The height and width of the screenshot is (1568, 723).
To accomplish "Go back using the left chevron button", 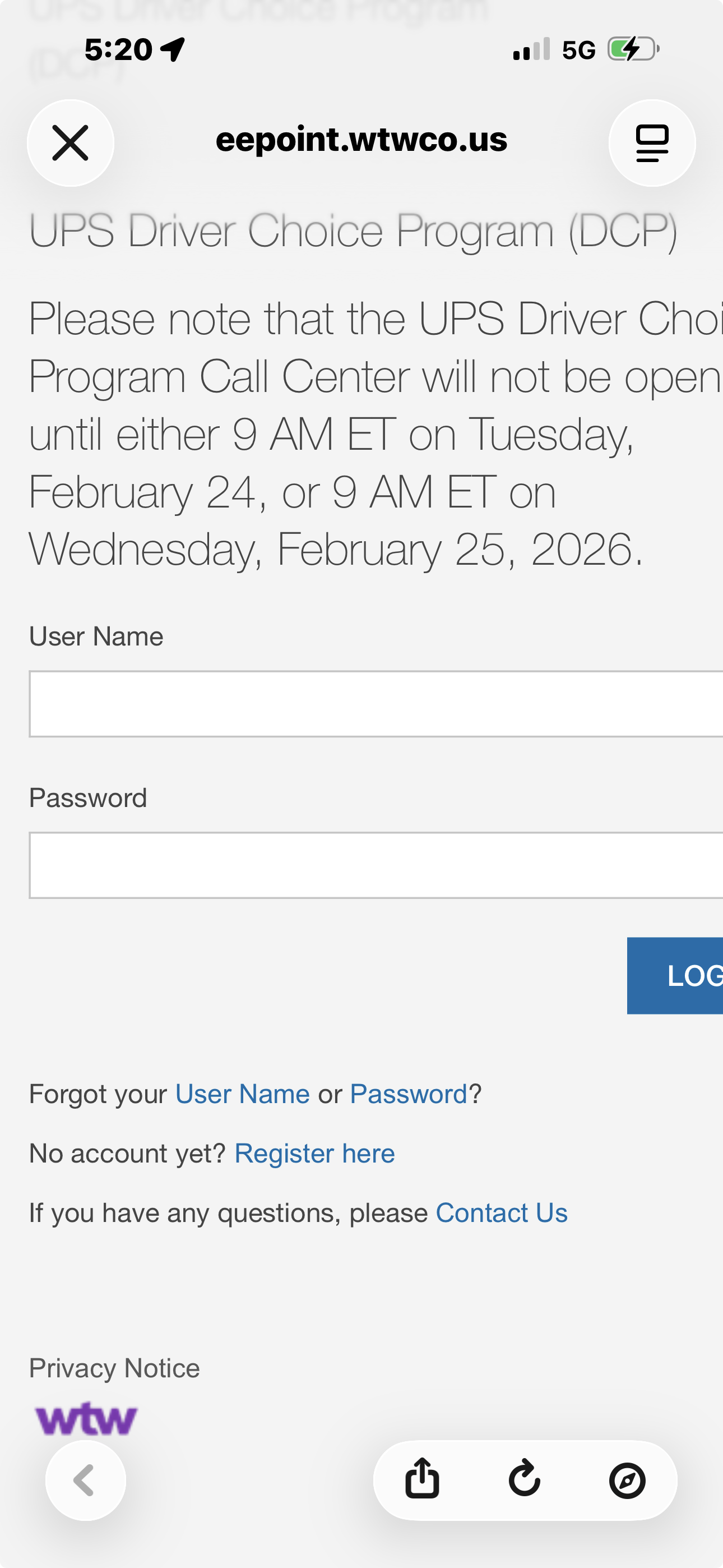I will (x=86, y=1480).
